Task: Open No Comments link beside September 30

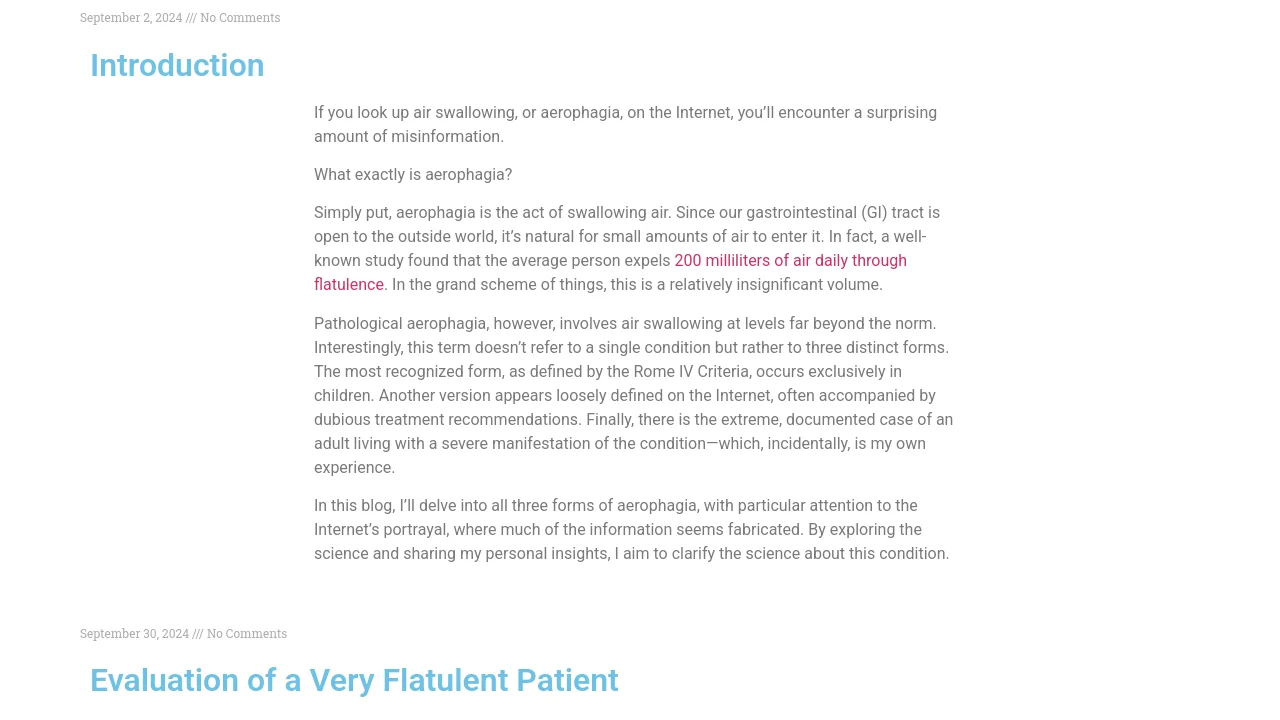Action: [x=247, y=634]
